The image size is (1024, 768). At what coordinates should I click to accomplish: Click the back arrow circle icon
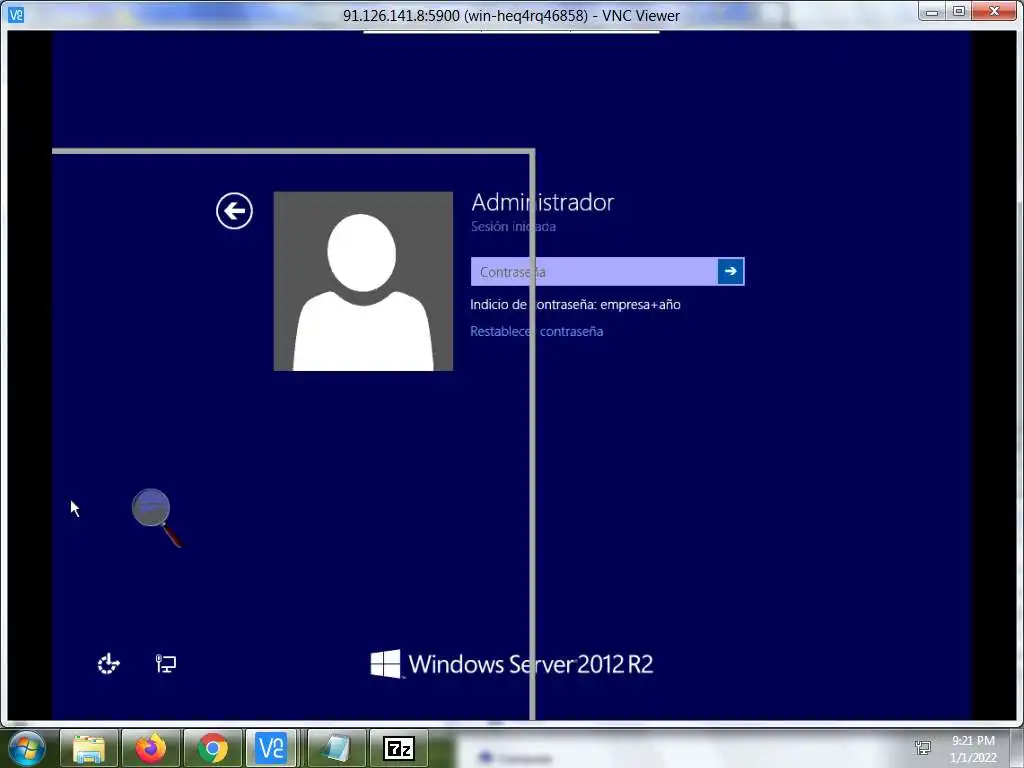point(234,211)
